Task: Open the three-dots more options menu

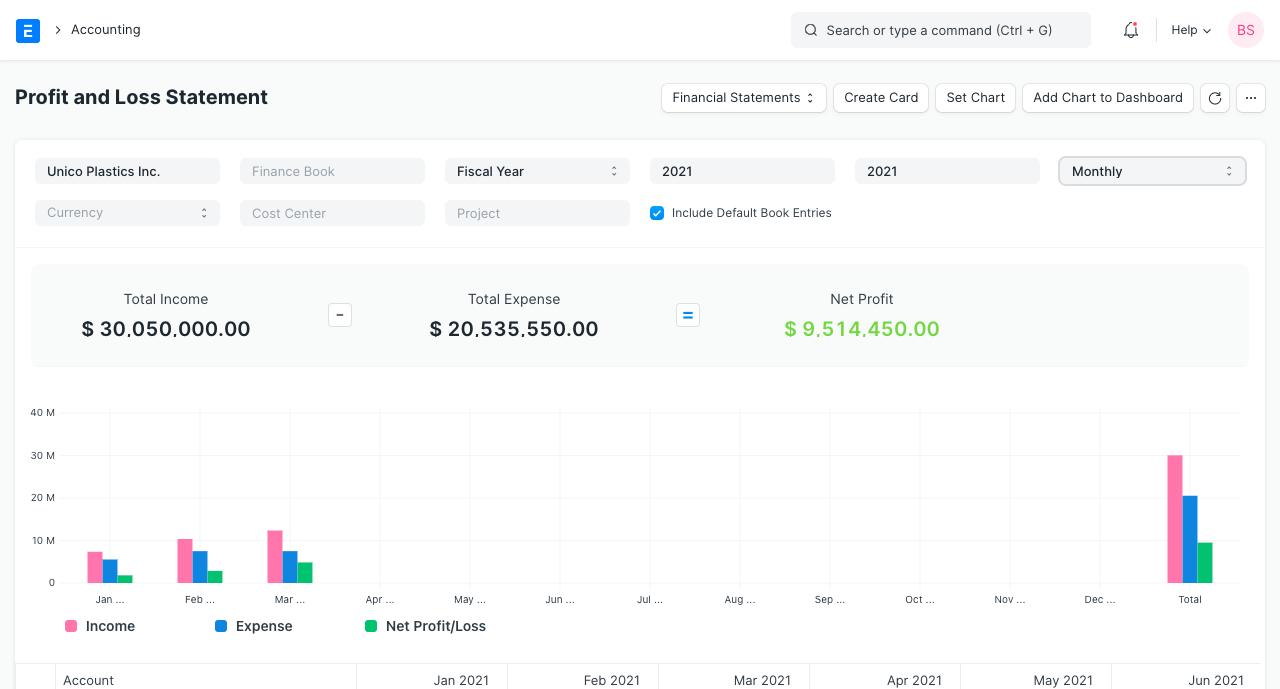Action: [x=1251, y=97]
